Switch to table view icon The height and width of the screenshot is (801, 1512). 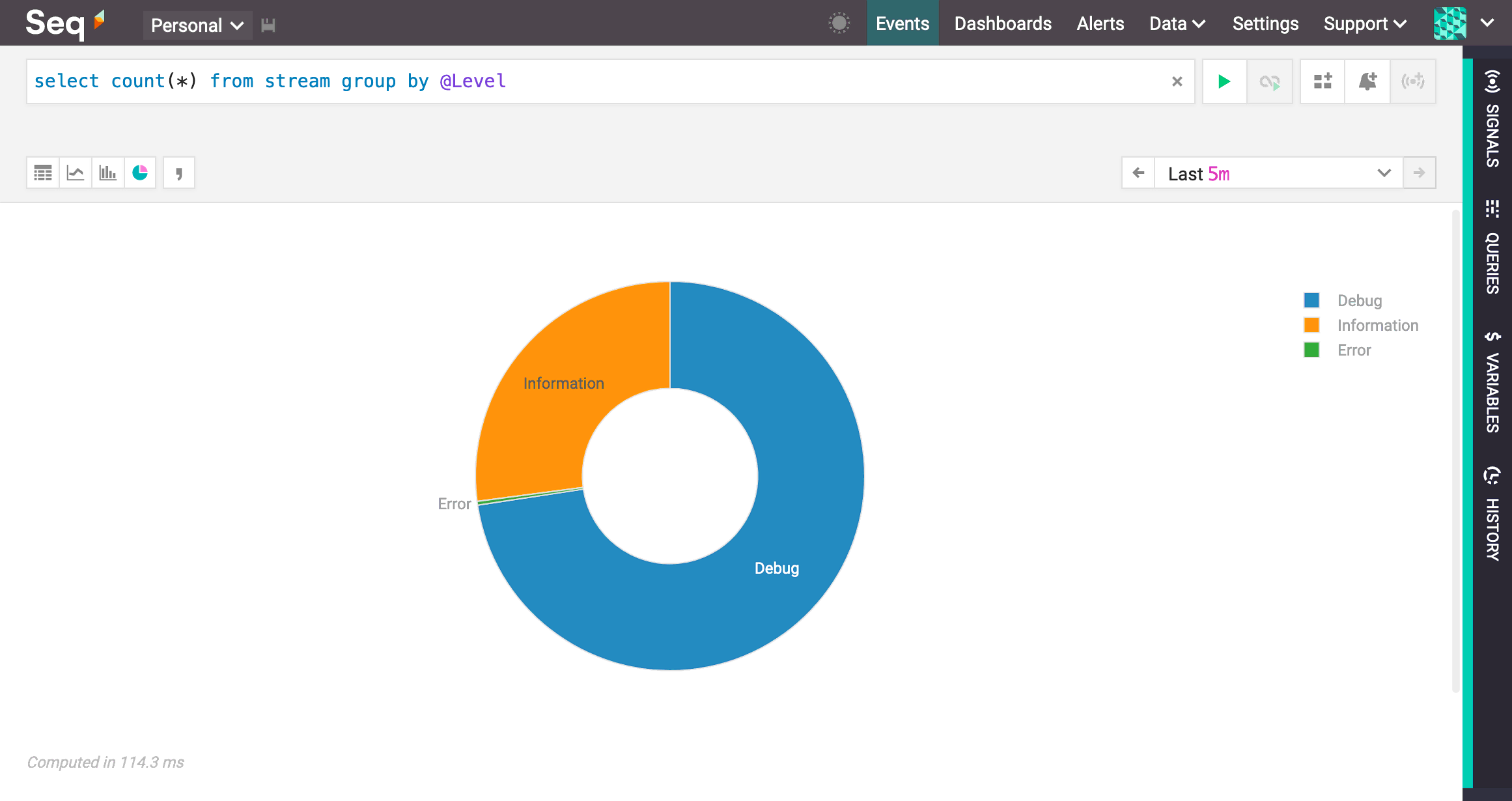pos(43,173)
